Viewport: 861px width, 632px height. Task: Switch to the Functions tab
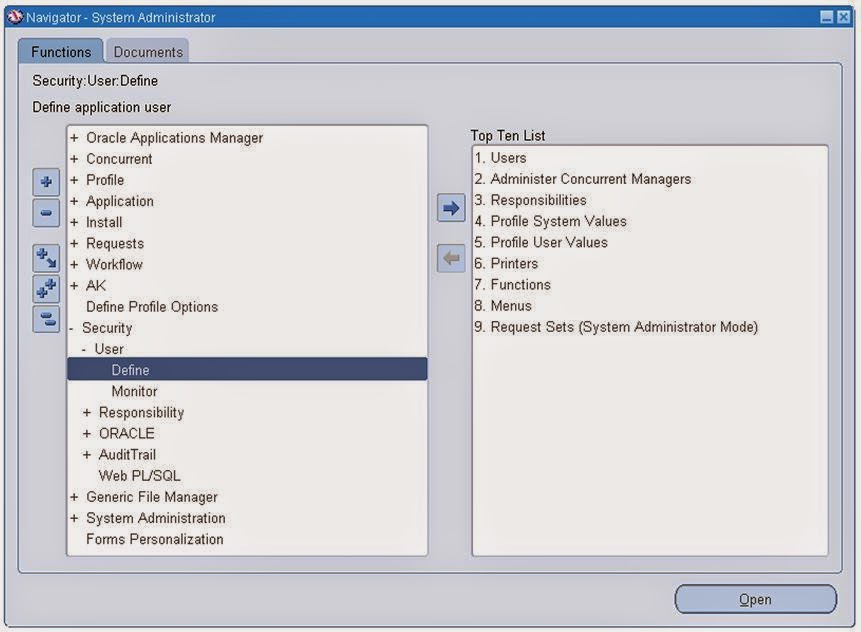coord(60,51)
